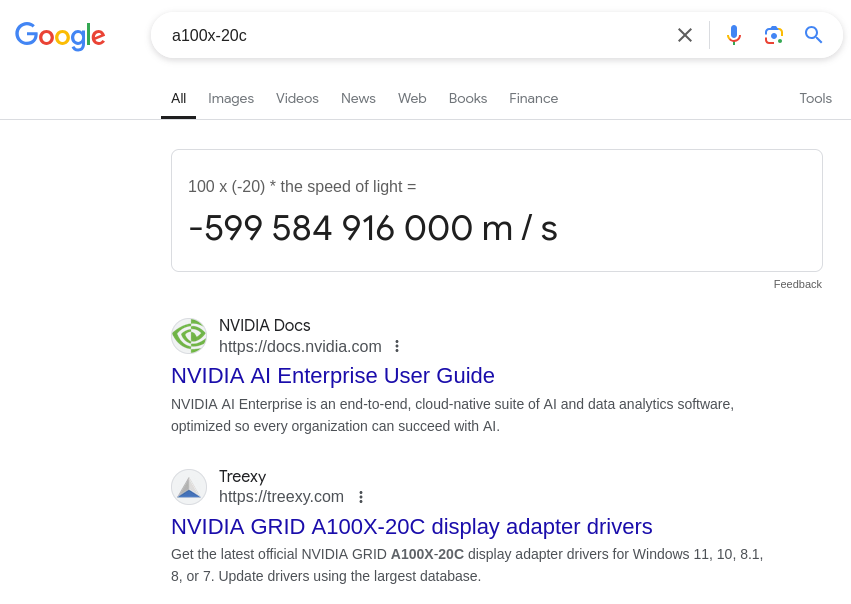Open the NVIDIA GRID A100X-20C drivers result
The height and width of the screenshot is (604, 851).
coord(412,526)
